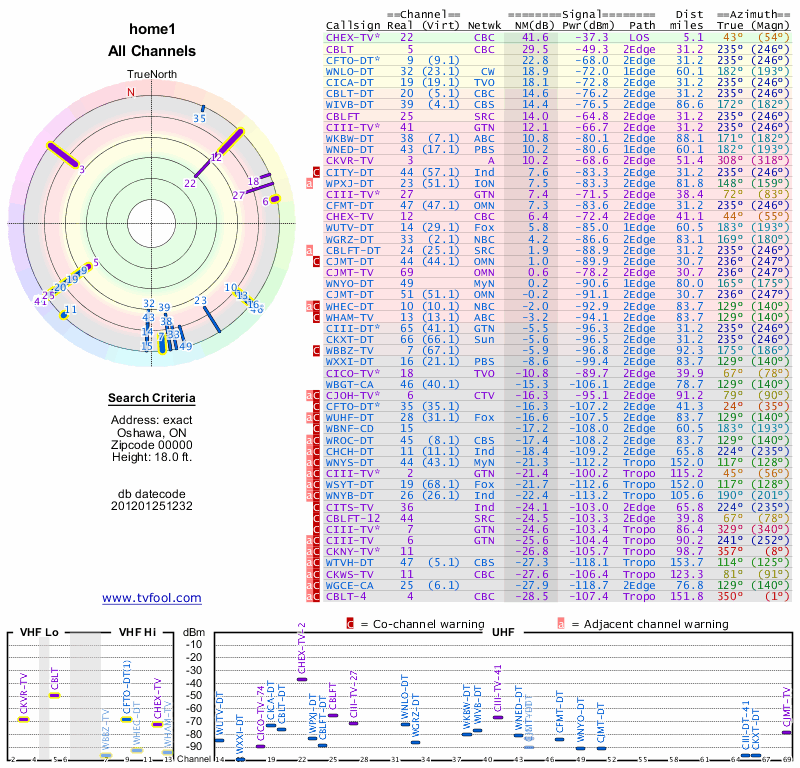The image size is (800, 768).
Task: Click the C warning icon beside WBBZ-TV
Action: pos(316,351)
